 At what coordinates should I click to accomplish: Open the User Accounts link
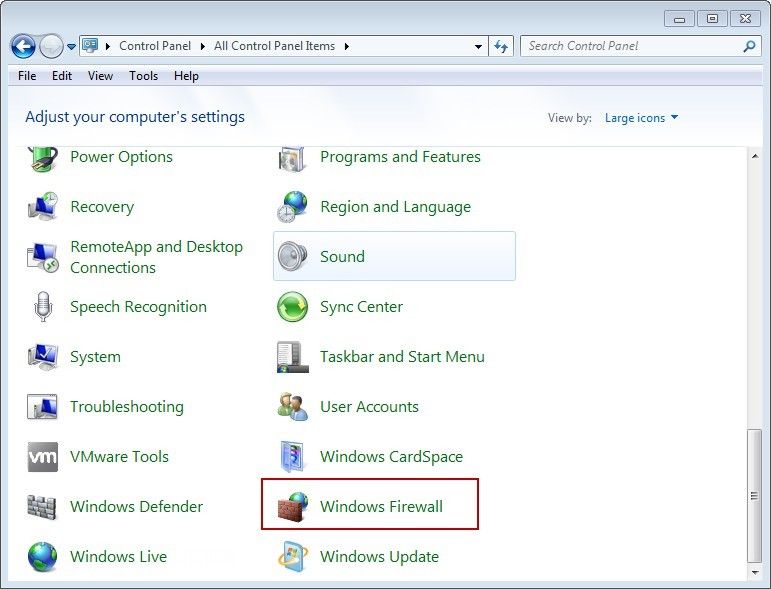(369, 407)
